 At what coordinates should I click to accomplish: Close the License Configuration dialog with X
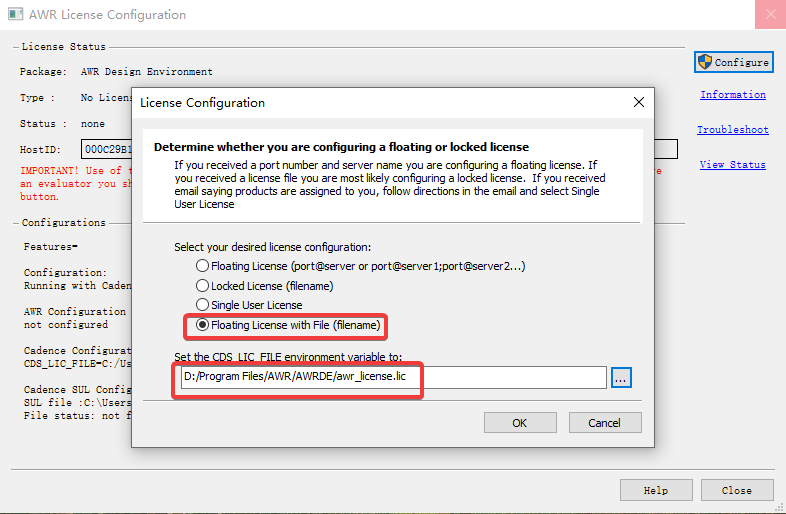639,102
